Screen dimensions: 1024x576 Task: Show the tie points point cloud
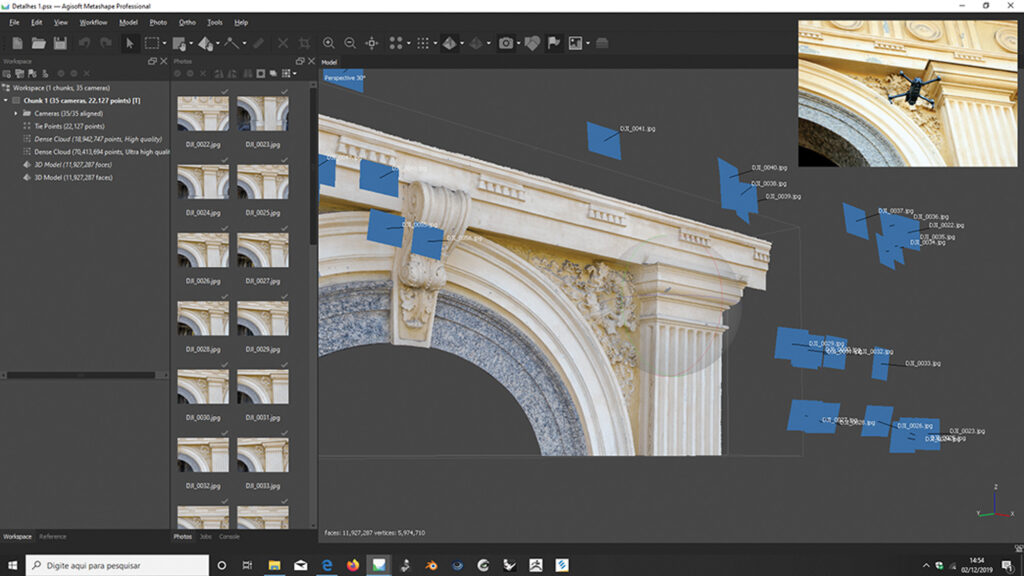pos(396,43)
